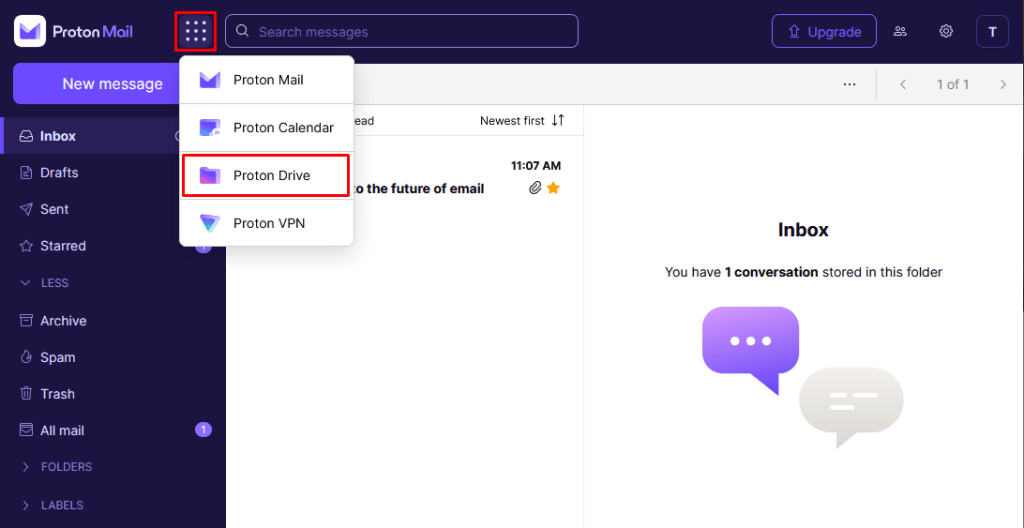Focus the Search messages field
This screenshot has width=1024, height=528.
tap(402, 31)
